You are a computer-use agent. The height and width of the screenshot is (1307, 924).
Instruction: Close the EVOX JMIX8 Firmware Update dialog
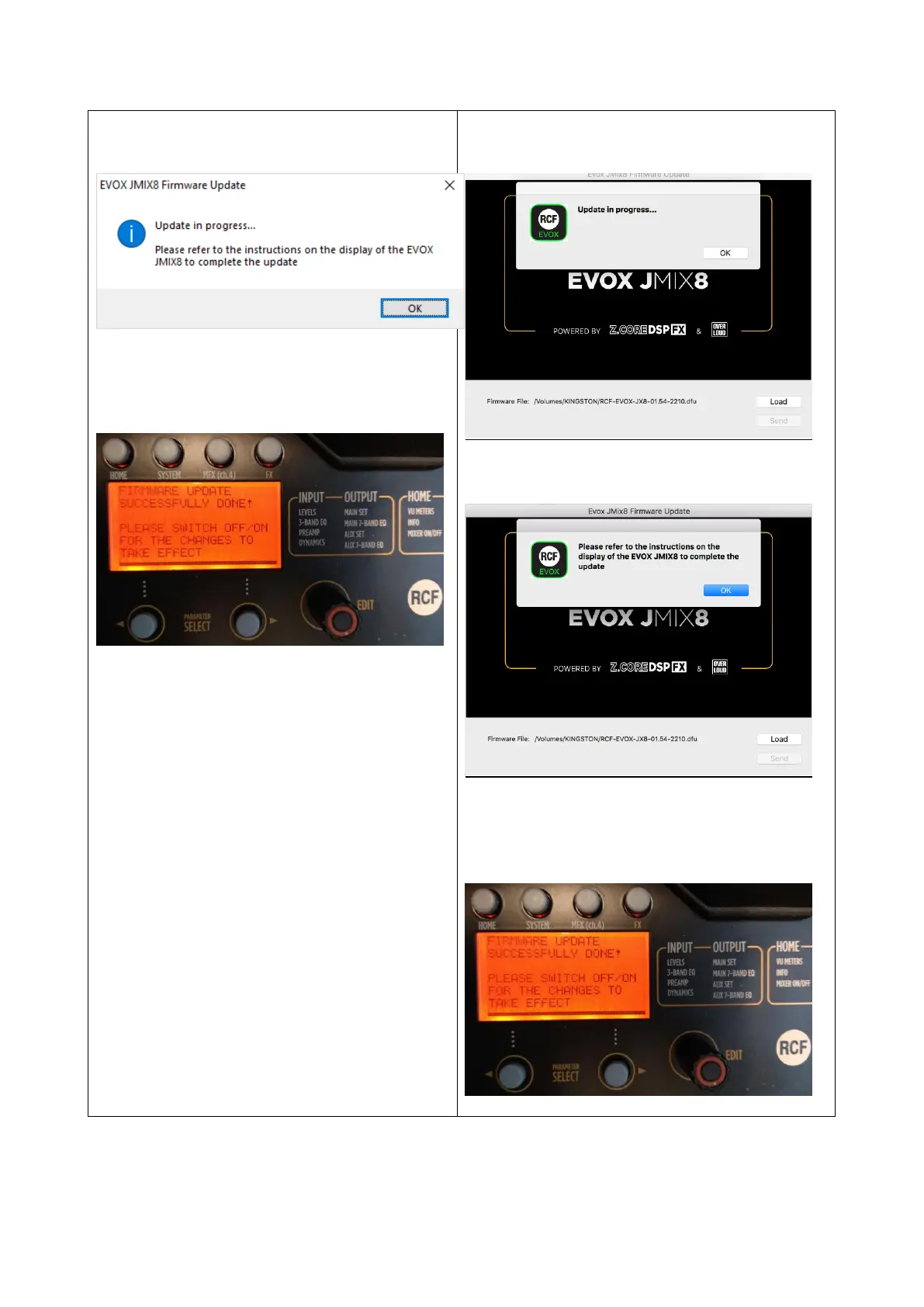[449, 185]
